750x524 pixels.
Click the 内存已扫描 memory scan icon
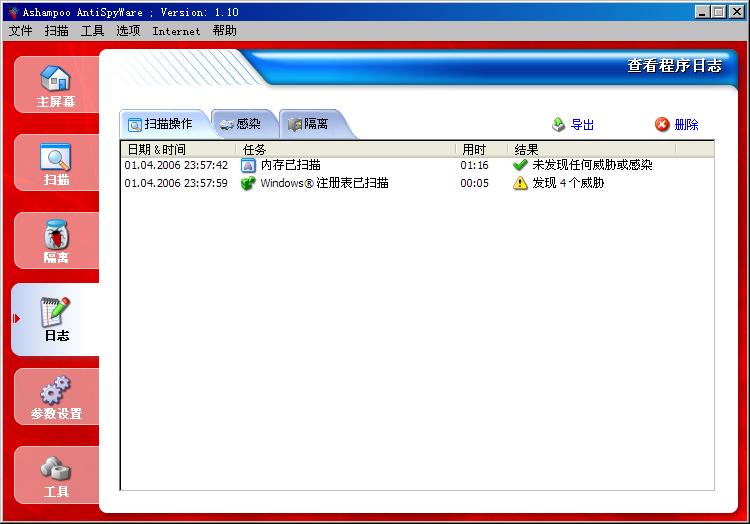tap(248, 165)
